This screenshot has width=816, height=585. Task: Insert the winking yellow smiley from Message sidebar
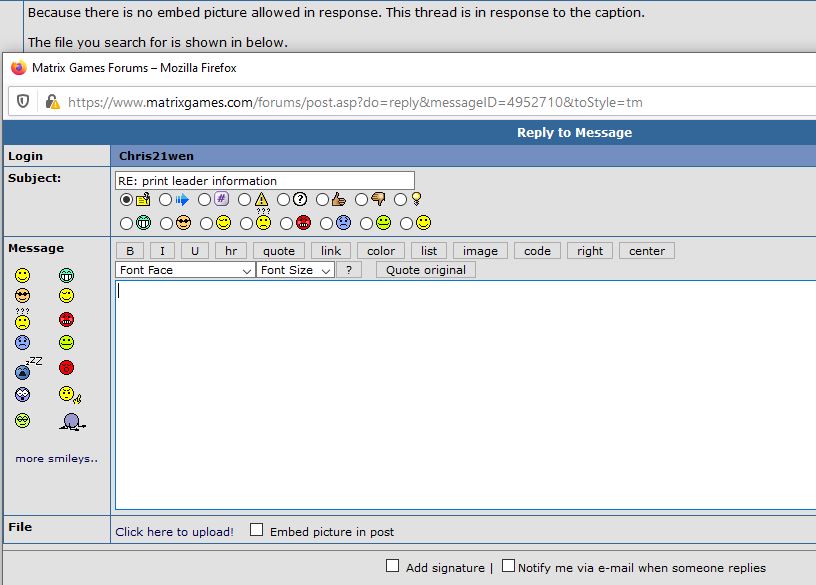point(66,296)
